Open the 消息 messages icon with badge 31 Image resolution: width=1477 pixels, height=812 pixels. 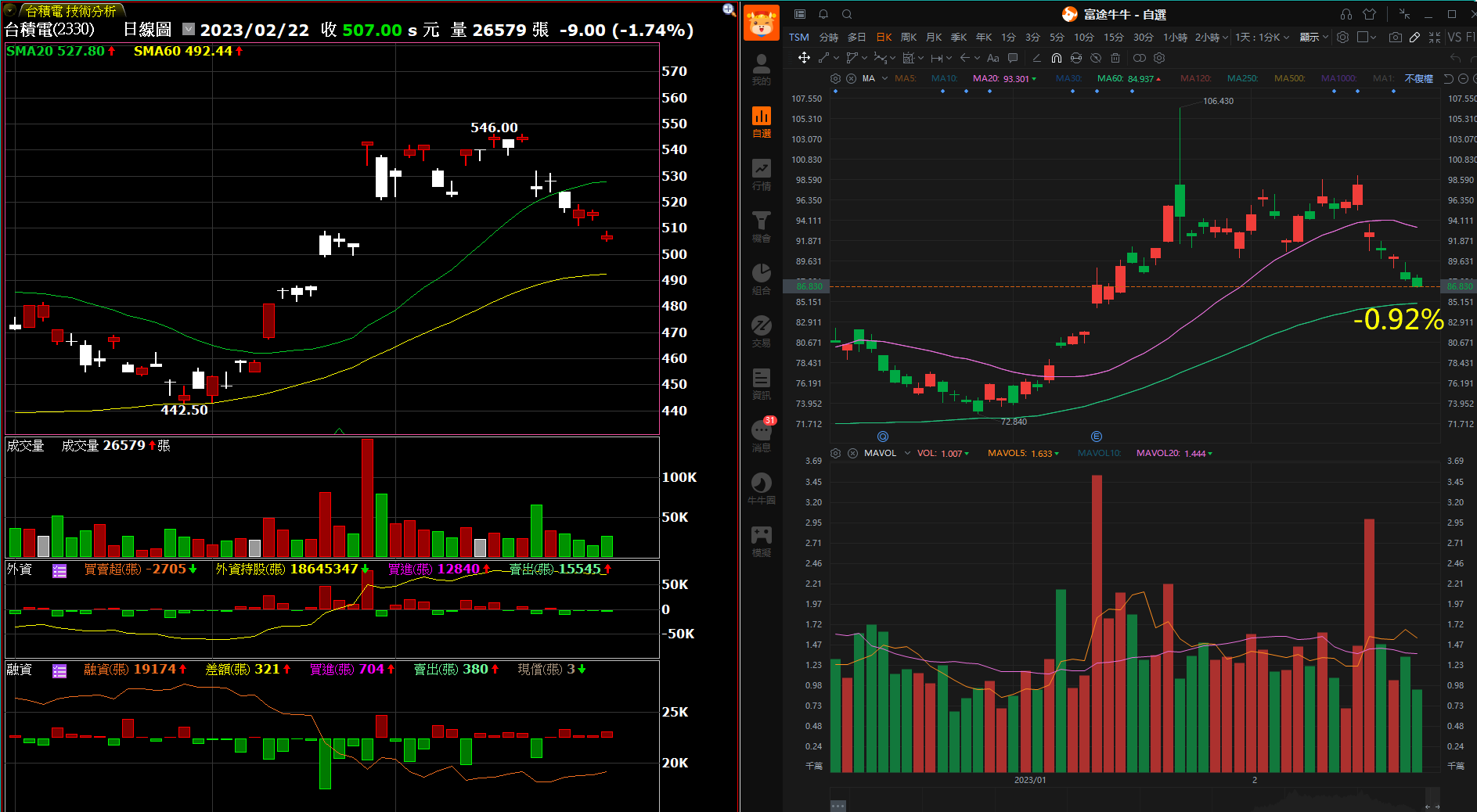762,435
